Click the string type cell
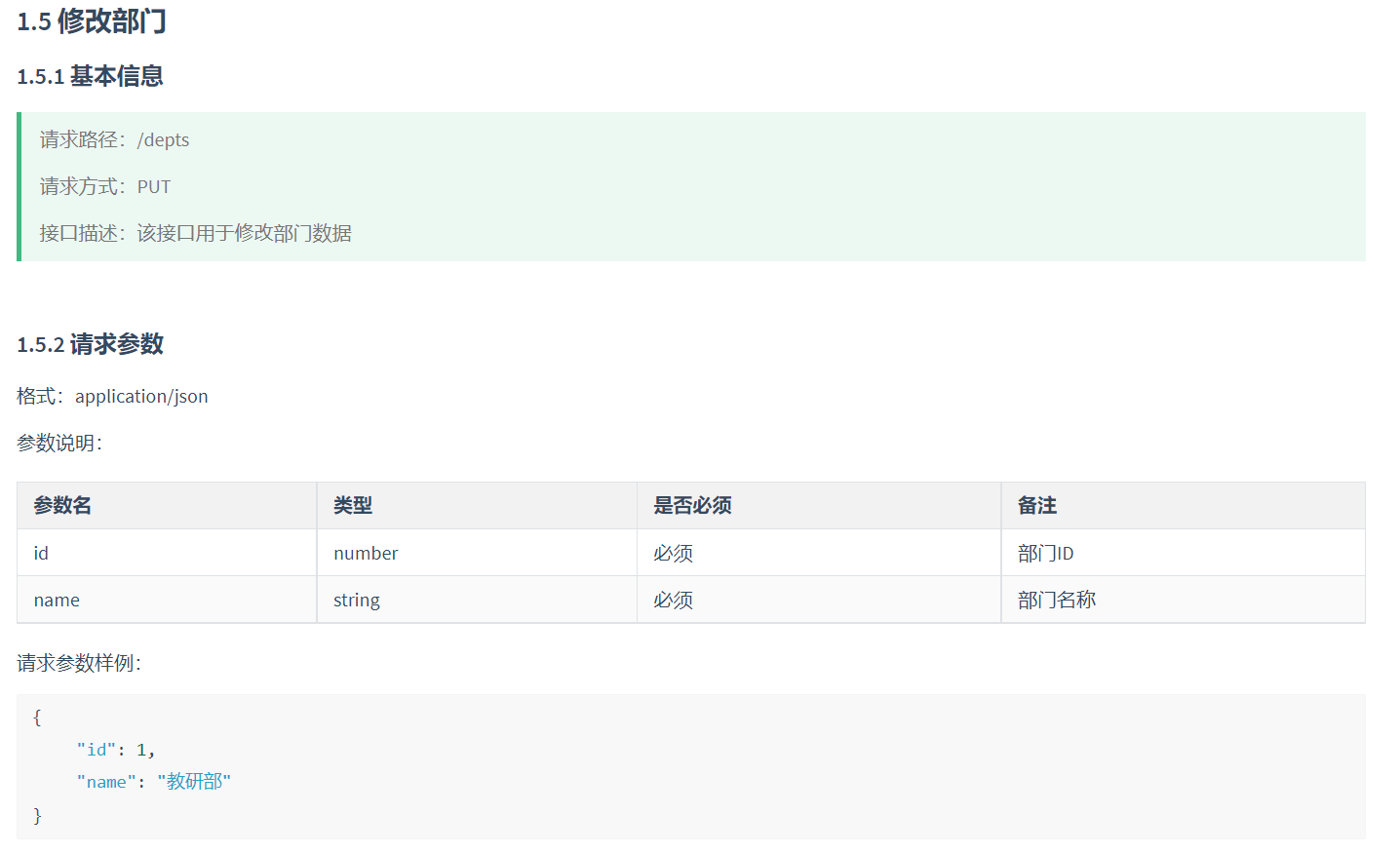 pyautogui.click(x=357, y=601)
